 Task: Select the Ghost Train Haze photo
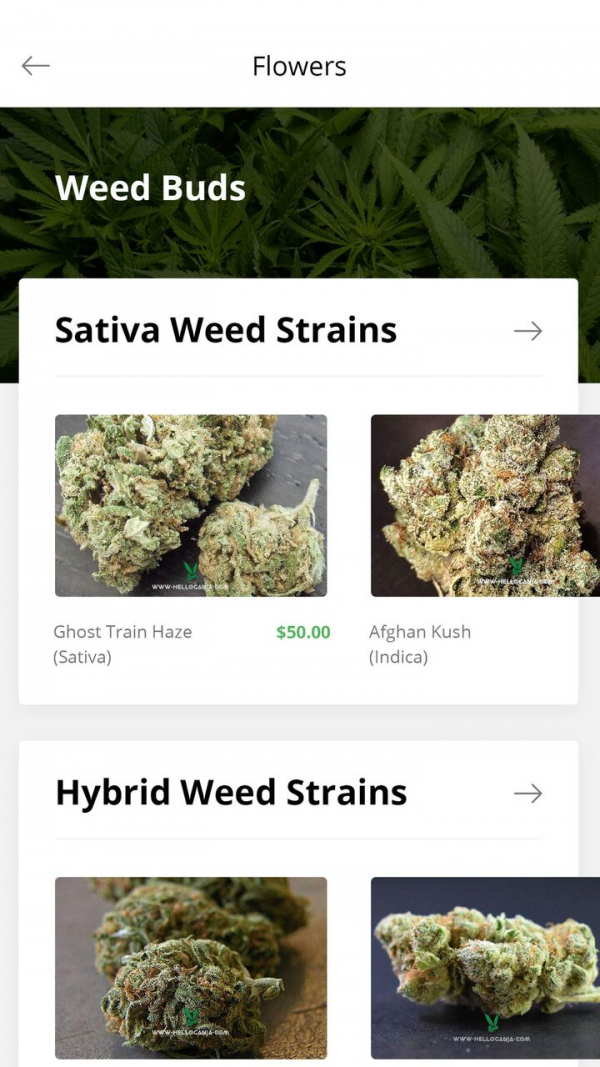click(x=190, y=506)
